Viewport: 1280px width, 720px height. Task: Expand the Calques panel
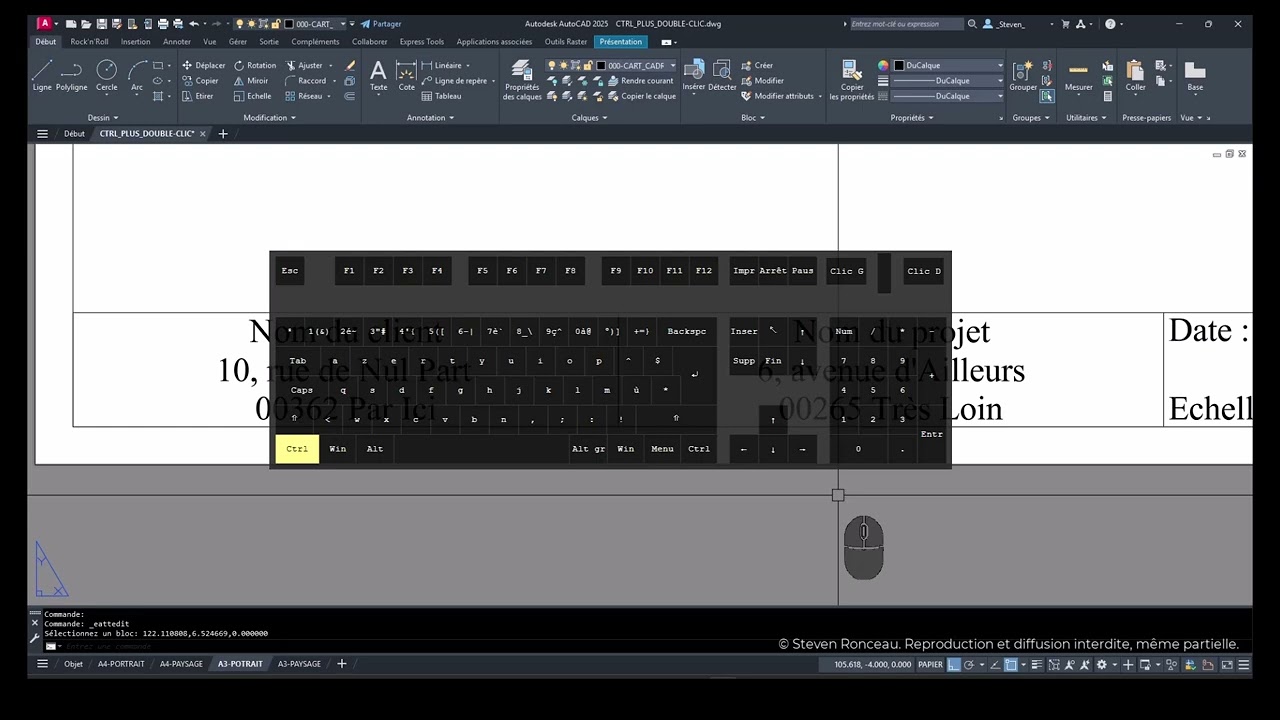(589, 118)
